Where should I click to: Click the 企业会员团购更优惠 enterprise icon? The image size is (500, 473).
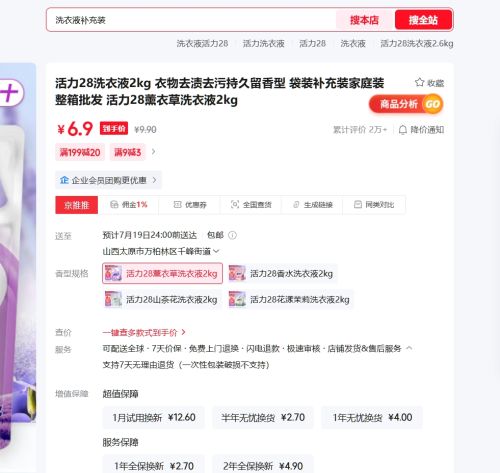(64, 180)
